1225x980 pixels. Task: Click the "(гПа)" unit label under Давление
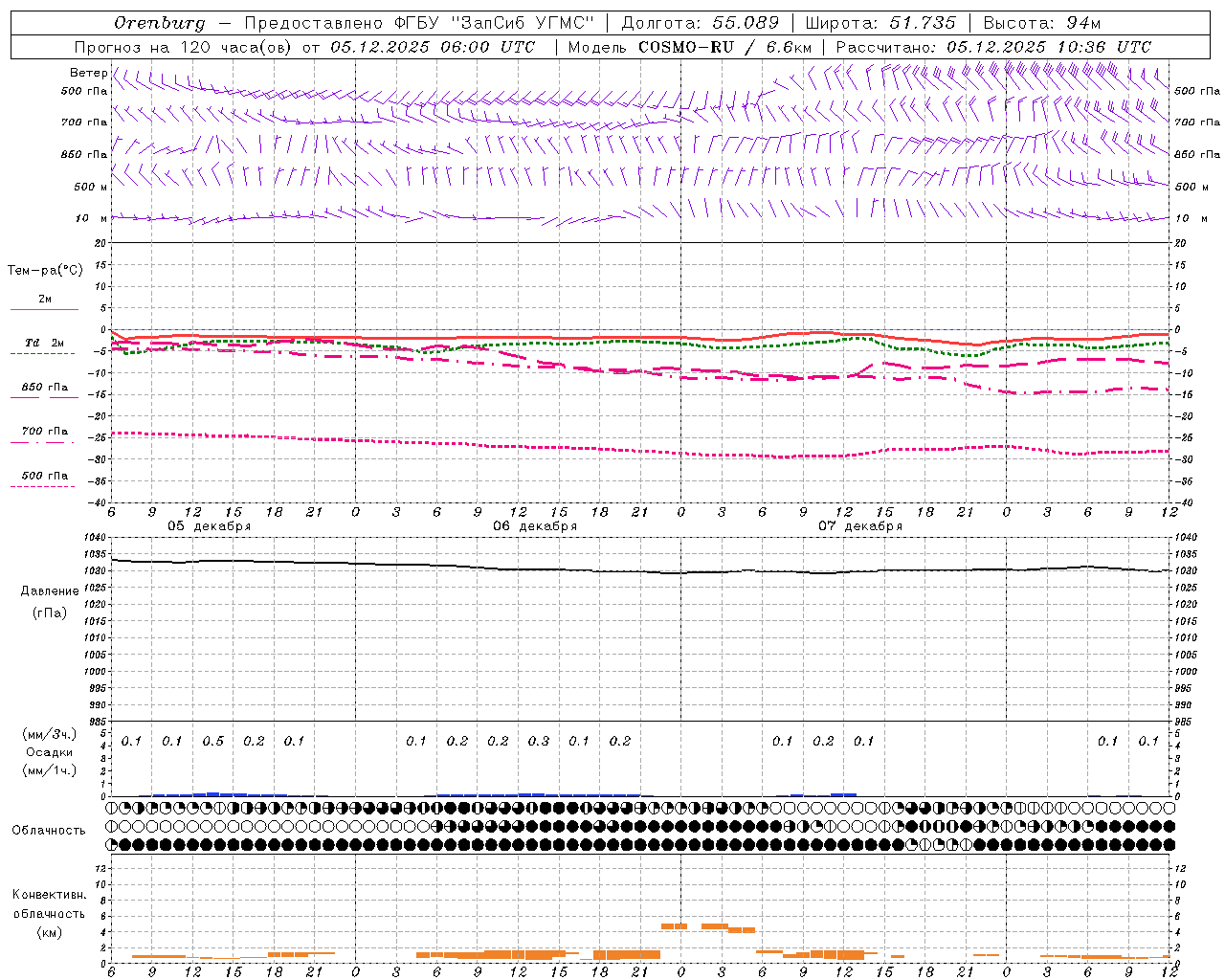(50, 612)
